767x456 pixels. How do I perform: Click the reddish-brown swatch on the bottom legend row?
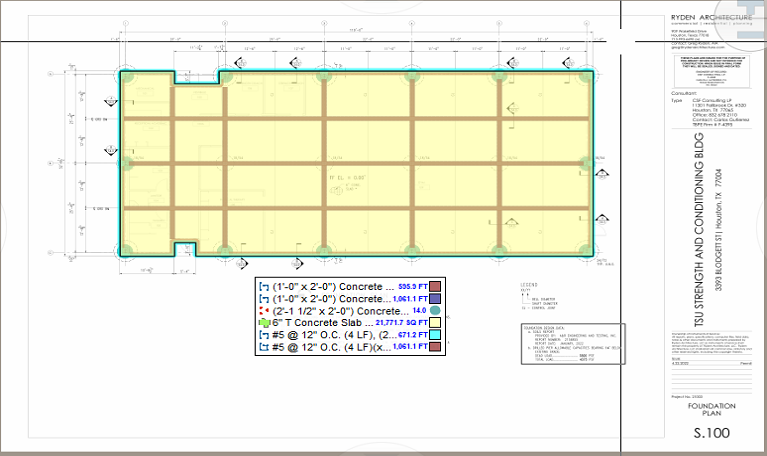(435, 346)
